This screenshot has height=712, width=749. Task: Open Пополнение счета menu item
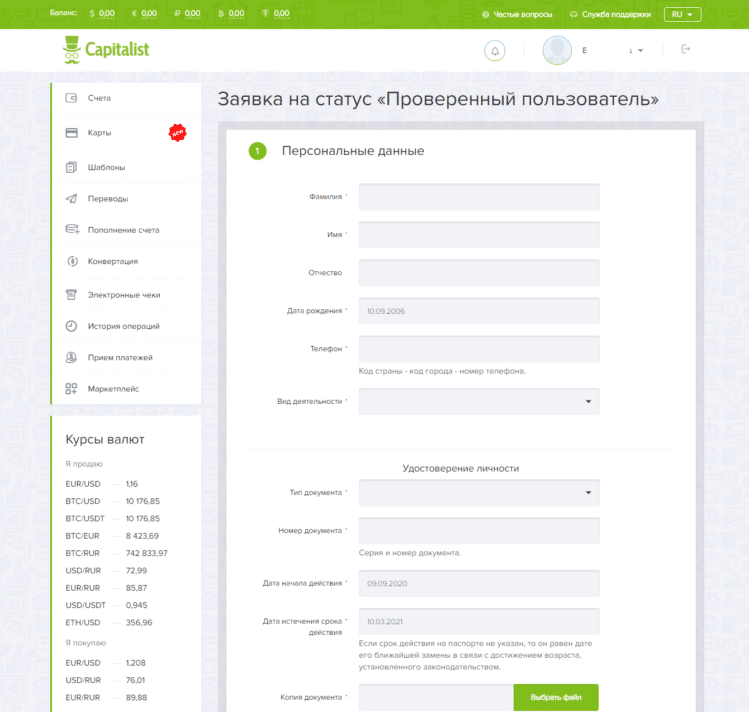[x=123, y=230]
